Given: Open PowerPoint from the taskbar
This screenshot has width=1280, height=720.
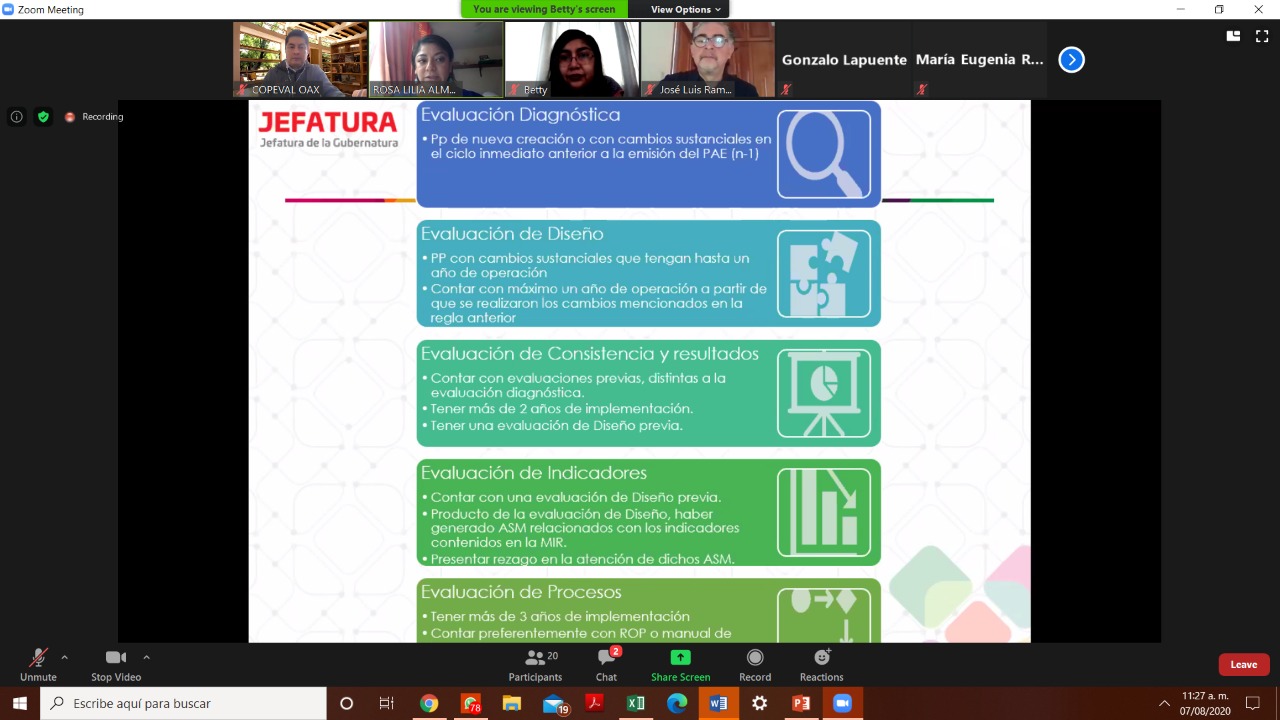Looking at the screenshot, I should (800, 703).
